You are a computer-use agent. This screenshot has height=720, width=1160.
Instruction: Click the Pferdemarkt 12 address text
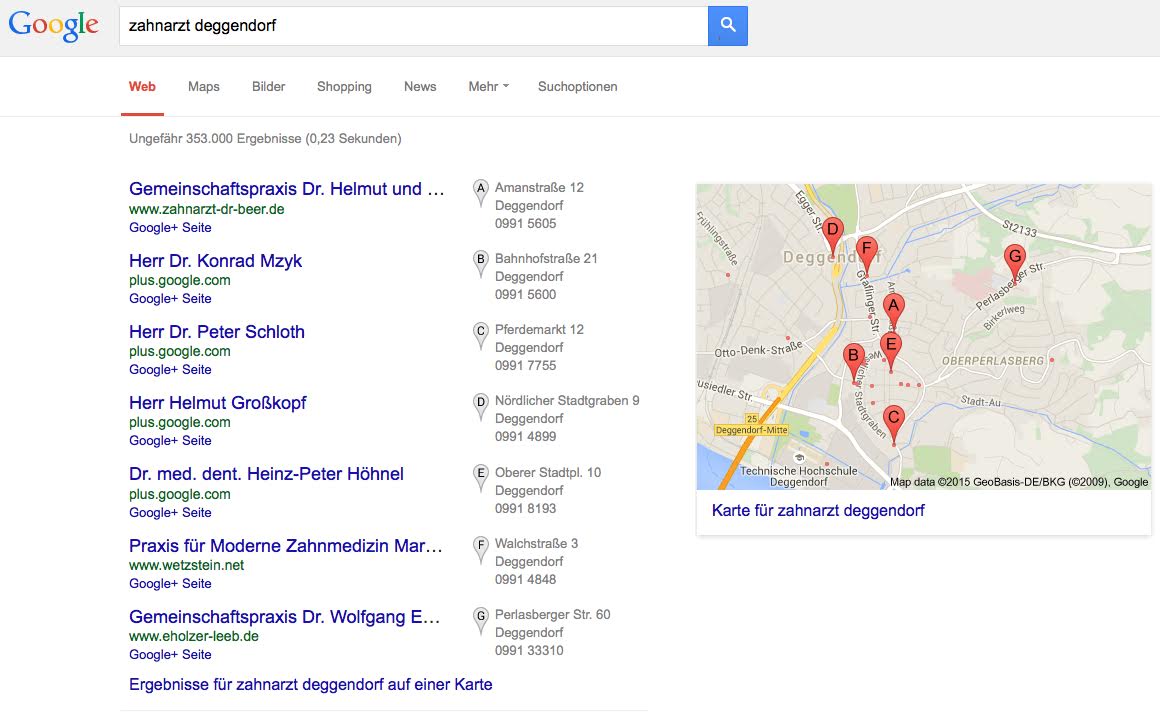[539, 330]
